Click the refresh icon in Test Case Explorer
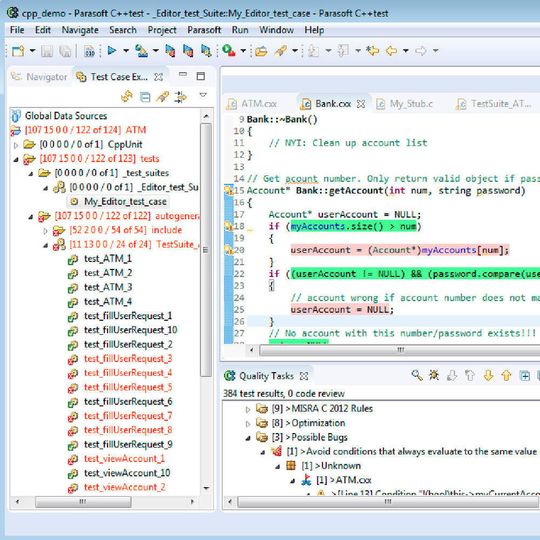 click(127, 96)
